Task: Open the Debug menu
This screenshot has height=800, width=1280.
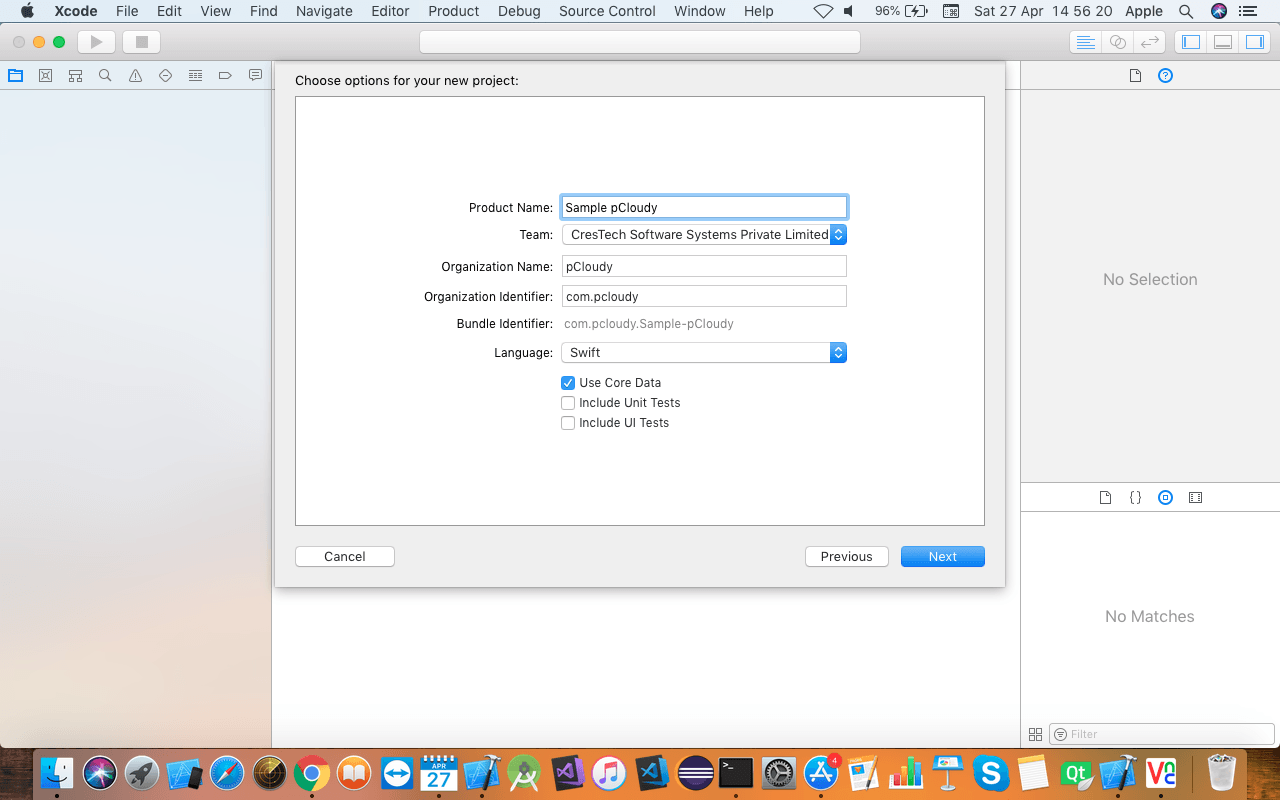Action: [519, 11]
